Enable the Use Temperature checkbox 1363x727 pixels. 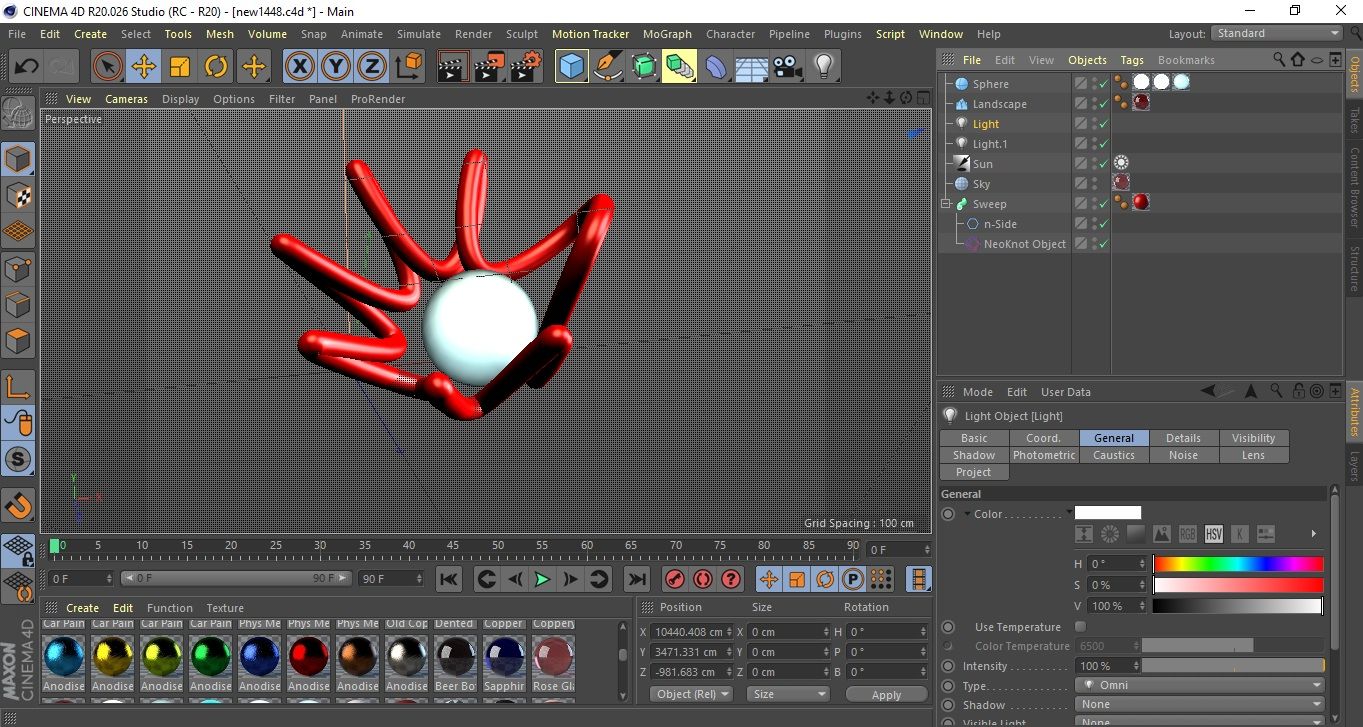pyautogui.click(x=1080, y=627)
